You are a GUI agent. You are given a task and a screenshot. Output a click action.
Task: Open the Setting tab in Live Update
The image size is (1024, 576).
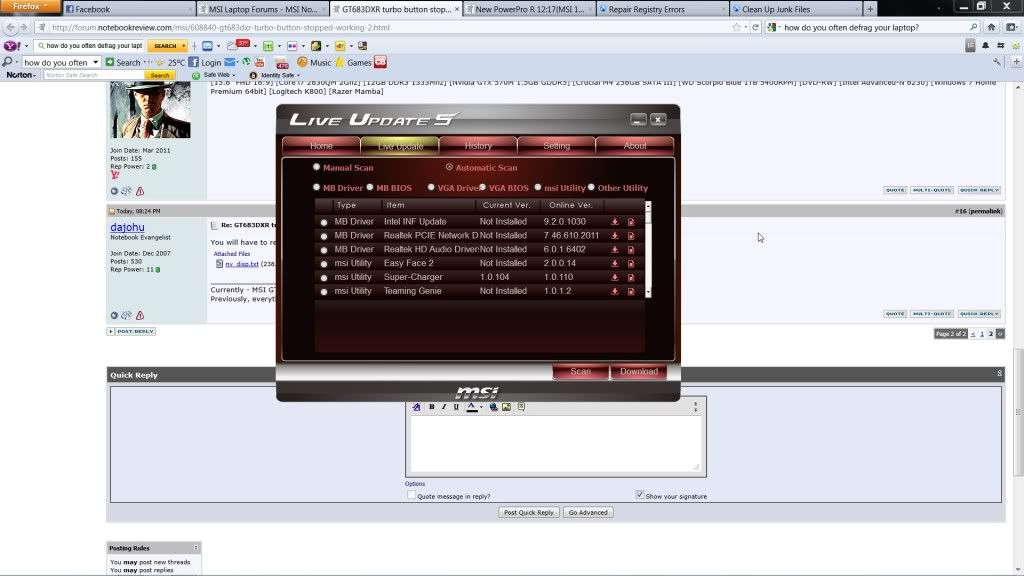(x=556, y=146)
